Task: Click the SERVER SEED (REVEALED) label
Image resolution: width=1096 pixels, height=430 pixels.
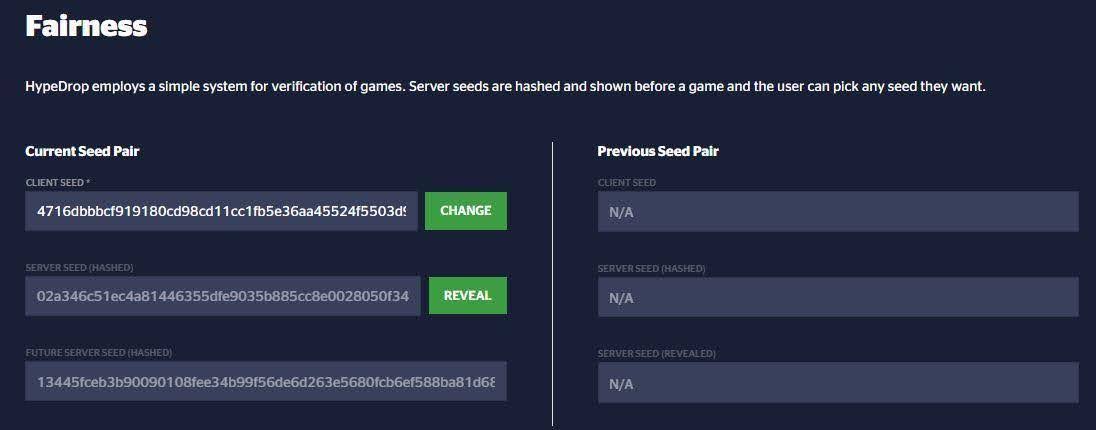Action: point(656,353)
